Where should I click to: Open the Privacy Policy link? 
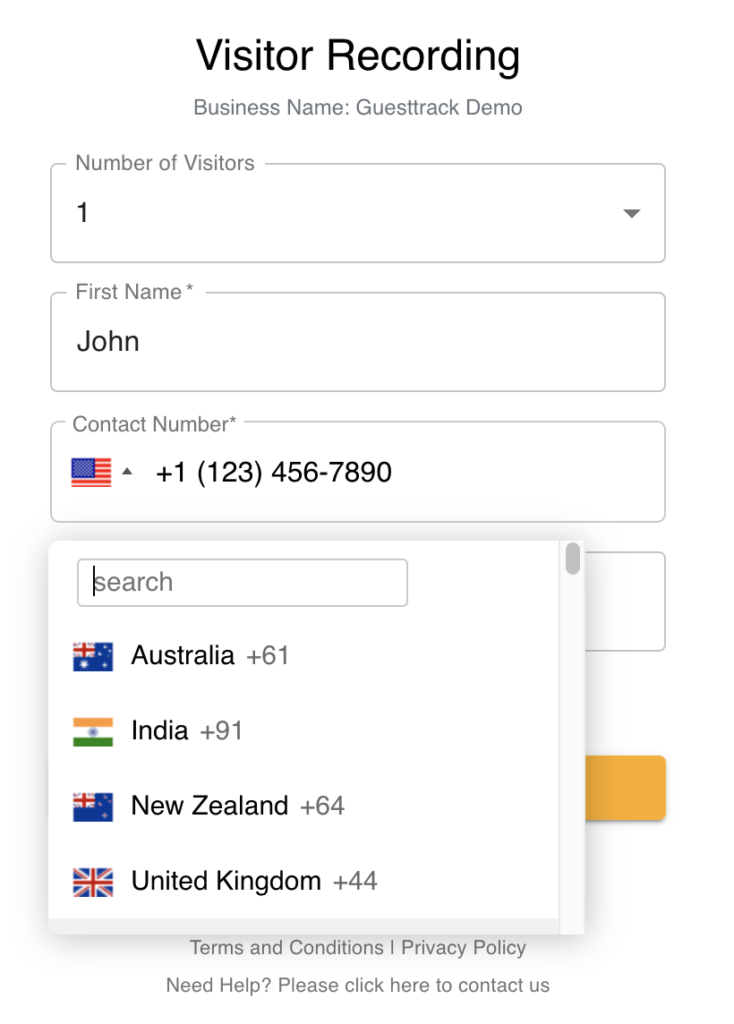[x=463, y=947]
